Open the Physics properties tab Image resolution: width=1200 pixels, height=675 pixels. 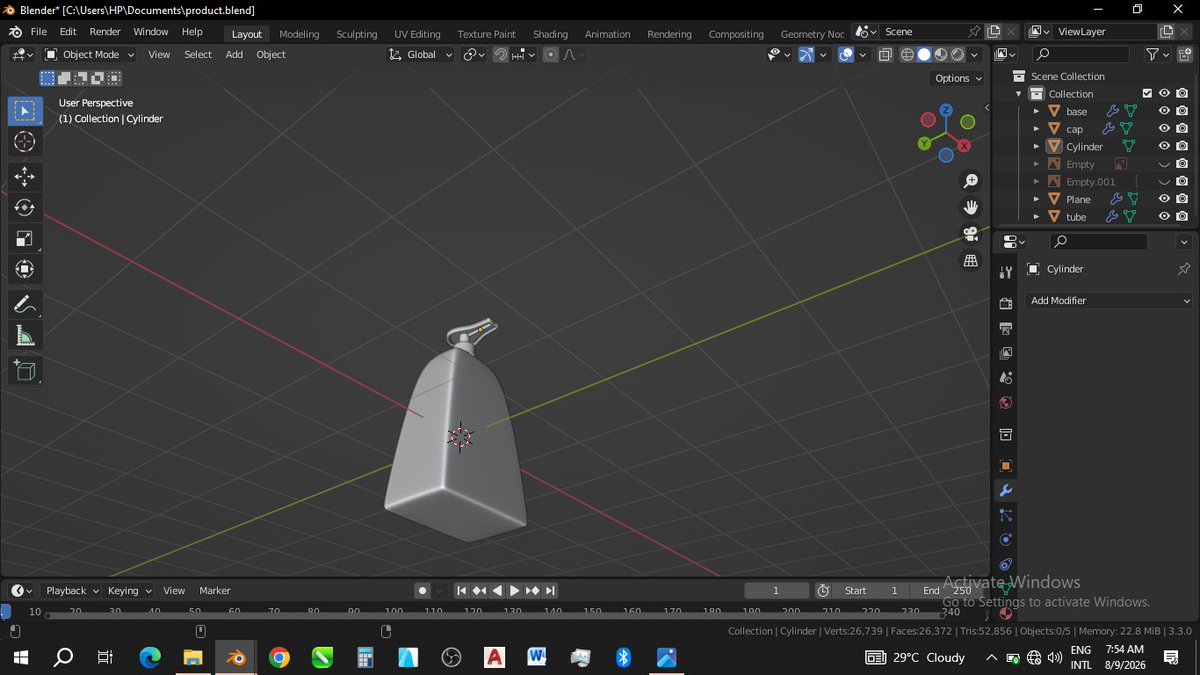tap(1006, 540)
